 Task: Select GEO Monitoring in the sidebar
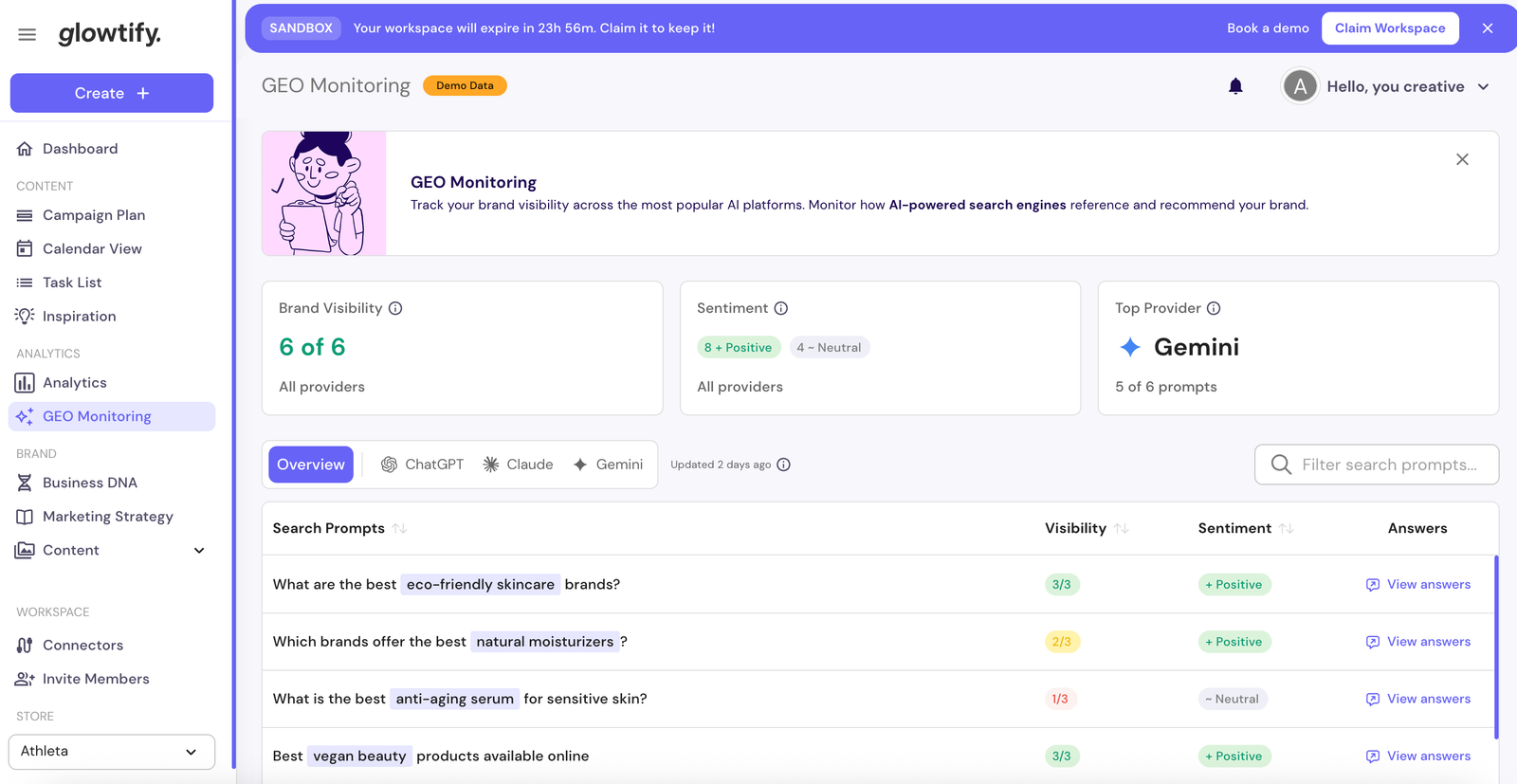pyautogui.click(x=112, y=416)
